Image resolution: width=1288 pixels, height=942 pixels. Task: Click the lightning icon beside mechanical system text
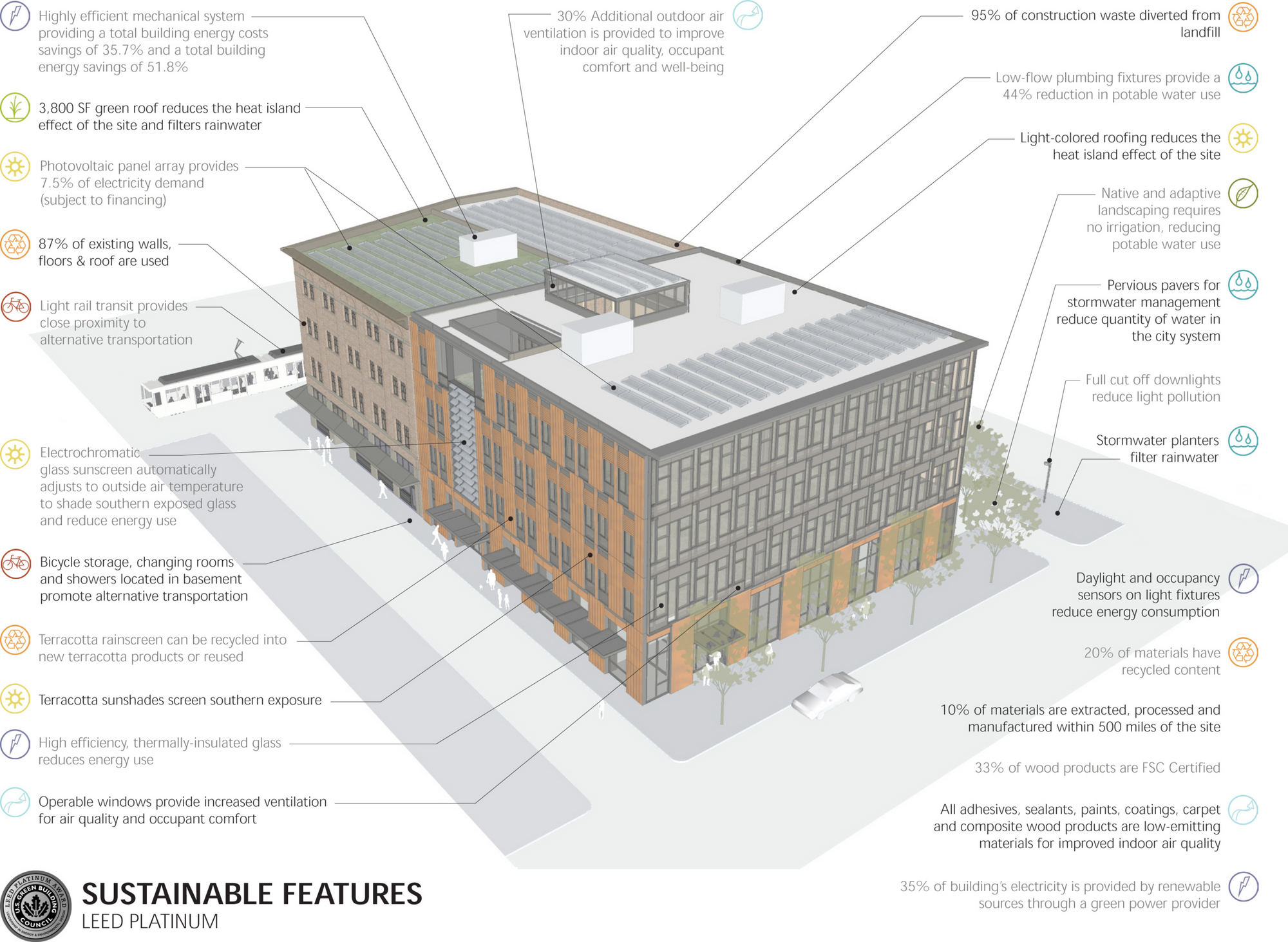click(x=15, y=15)
